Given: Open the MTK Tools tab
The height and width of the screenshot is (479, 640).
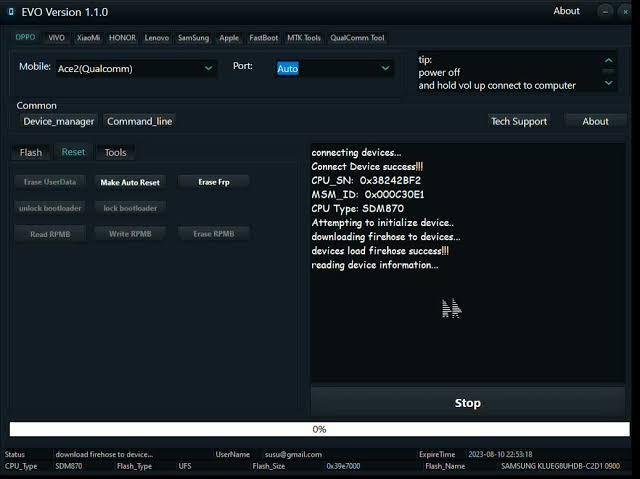Looking at the screenshot, I should pyautogui.click(x=304, y=38).
